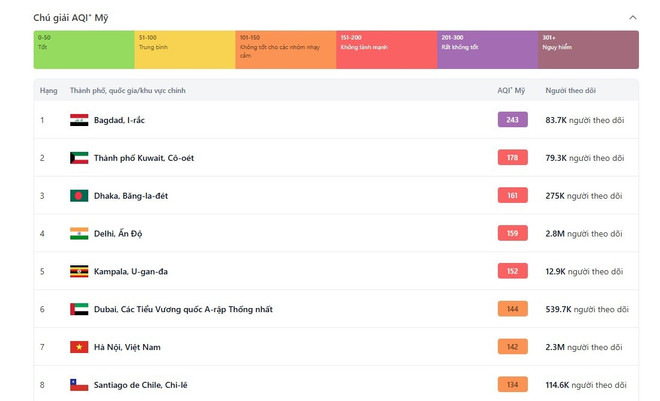Click the India flag beside Delhi

click(79, 234)
